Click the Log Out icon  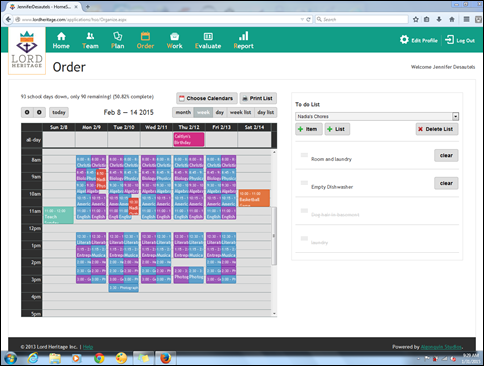(449, 40)
